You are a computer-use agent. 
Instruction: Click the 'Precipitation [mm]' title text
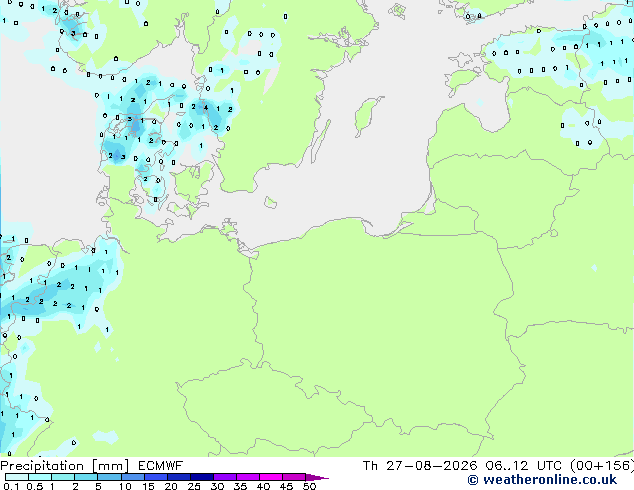(x=65, y=466)
